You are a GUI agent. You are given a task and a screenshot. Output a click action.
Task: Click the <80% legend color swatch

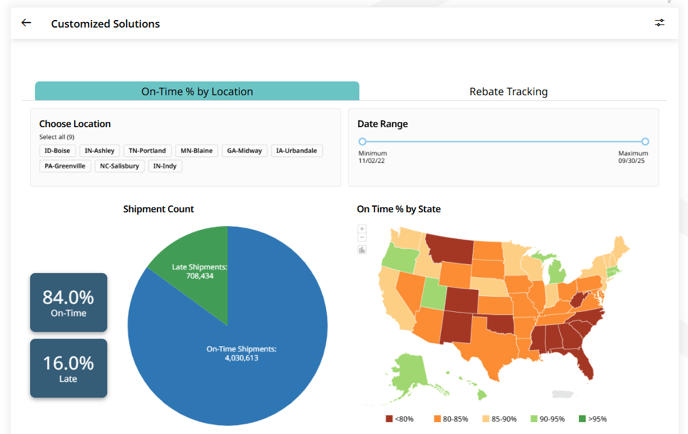(x=389, y=419)
